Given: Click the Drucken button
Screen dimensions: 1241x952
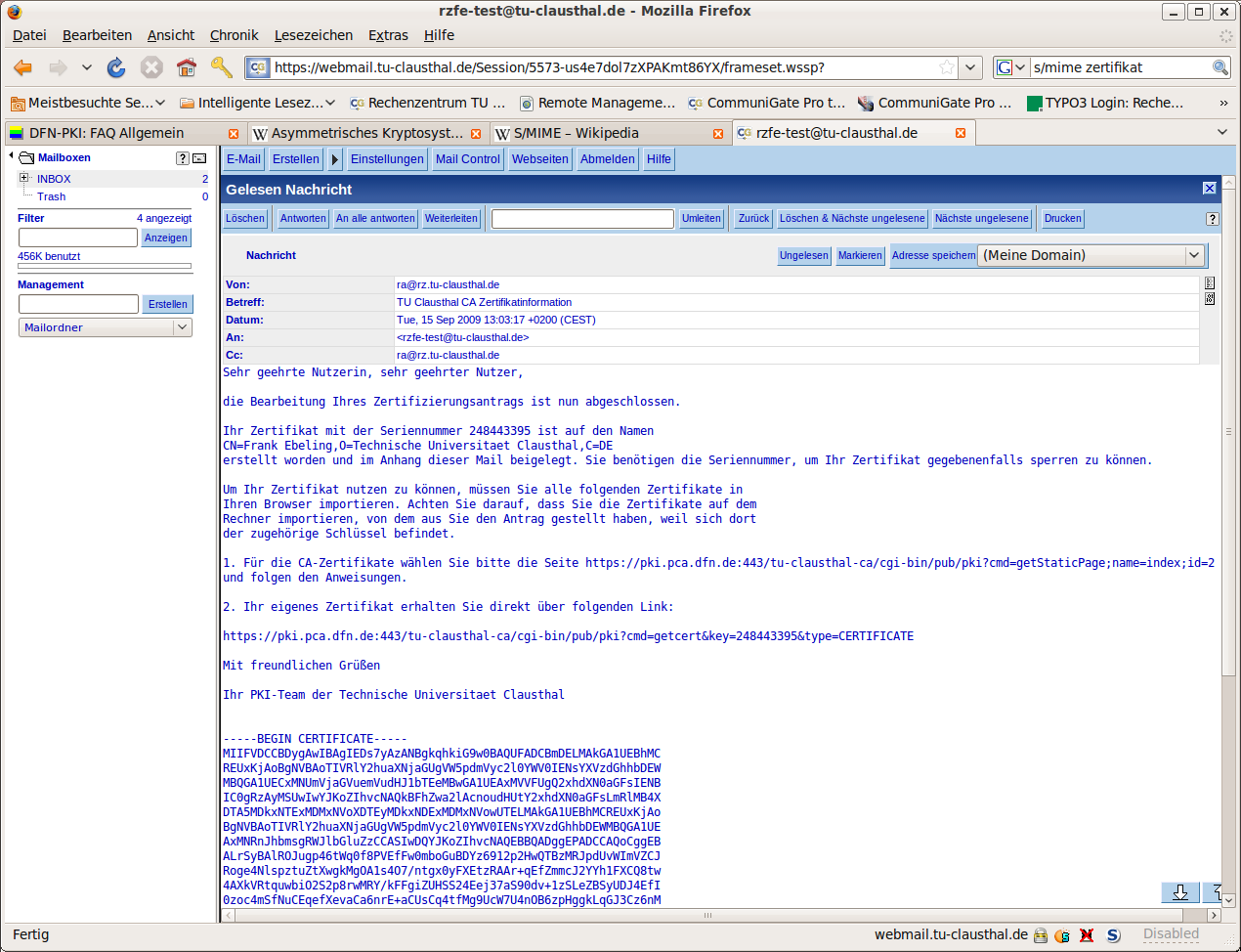Looking at the screenshot, I should 1062,219.
